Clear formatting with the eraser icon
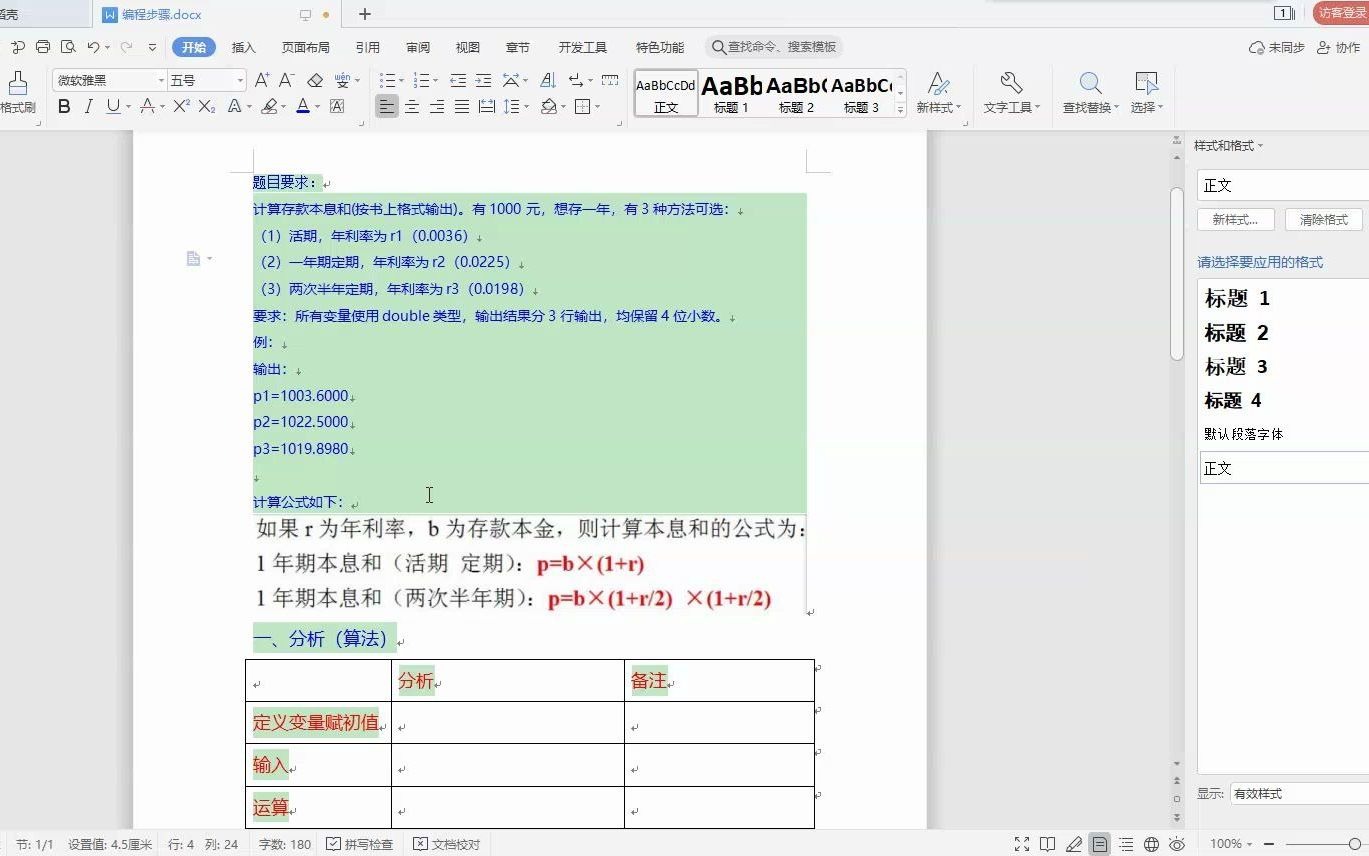Viewport: 1369px width, 856px height. point(315,80)
